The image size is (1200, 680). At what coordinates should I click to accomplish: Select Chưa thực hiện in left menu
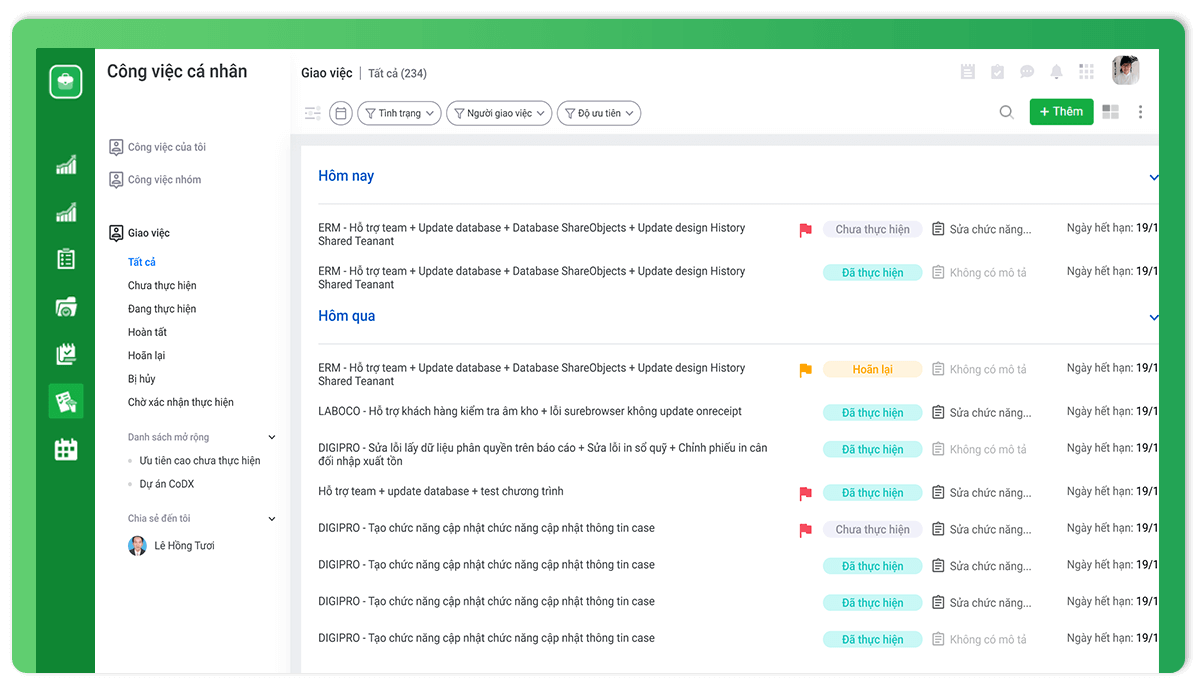pos(162,286)
